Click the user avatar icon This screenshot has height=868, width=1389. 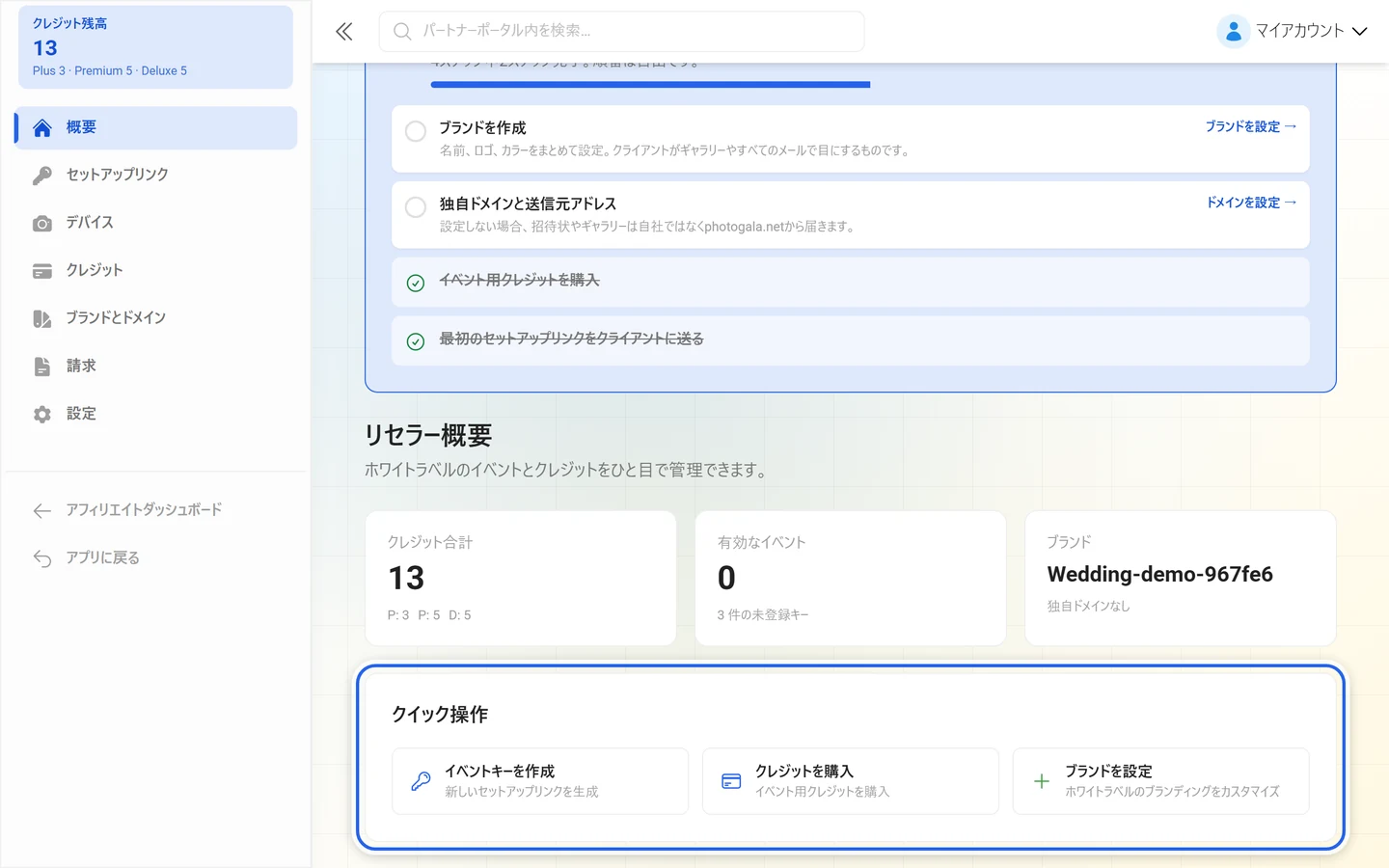pos(1233,31)
